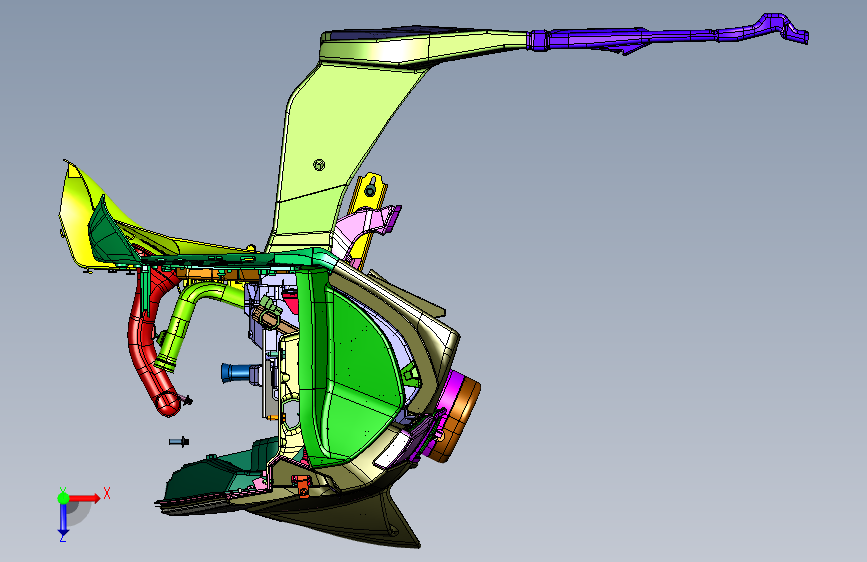Click the circular mark on light-green duct

pos(319,164)
